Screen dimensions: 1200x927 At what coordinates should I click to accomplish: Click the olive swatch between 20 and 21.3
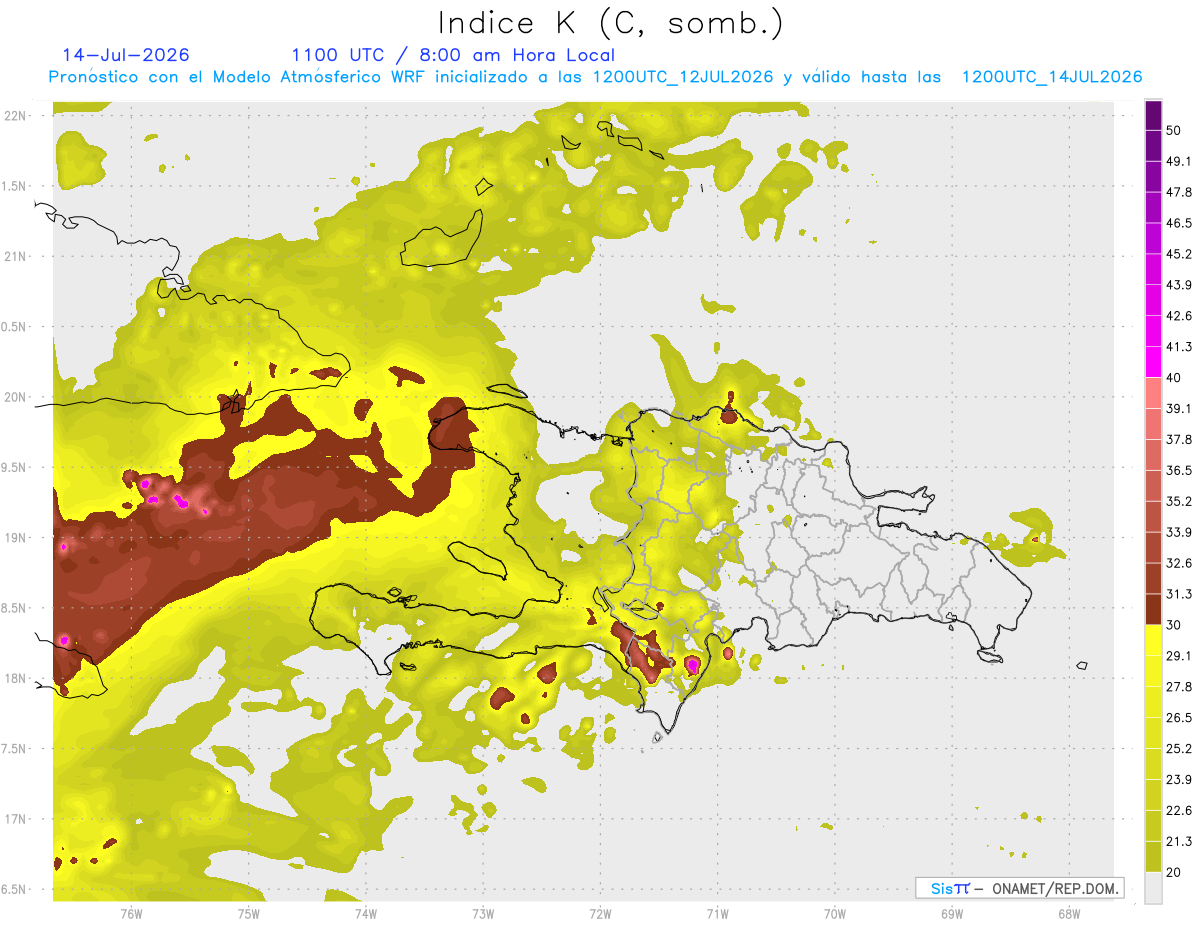coord(1153,857)
